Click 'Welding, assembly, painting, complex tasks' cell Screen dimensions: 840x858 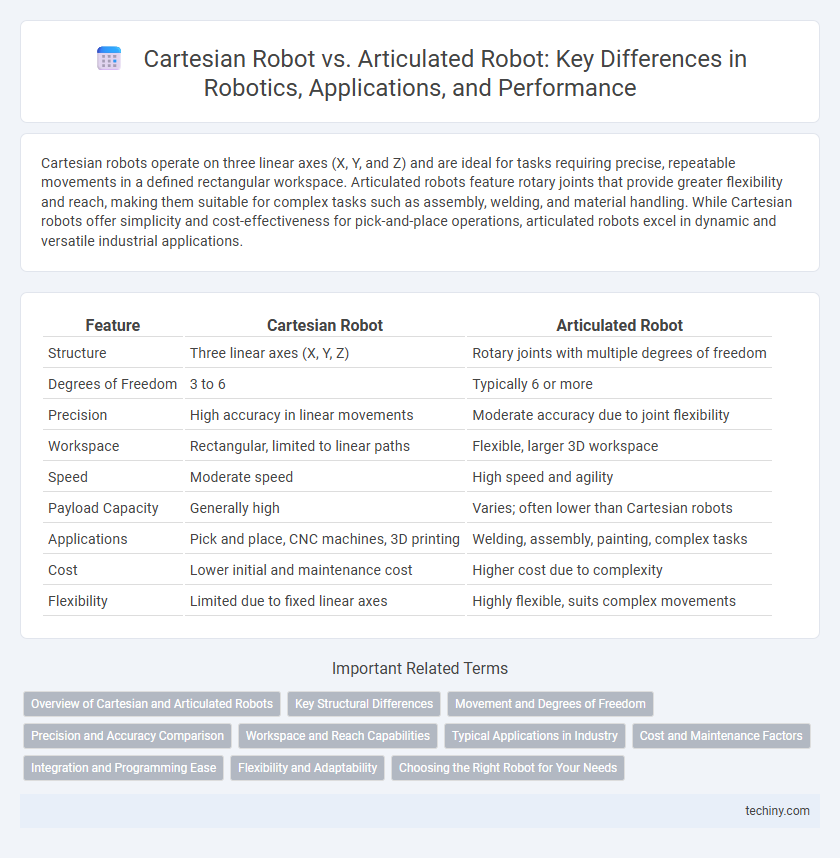(610, 539)
